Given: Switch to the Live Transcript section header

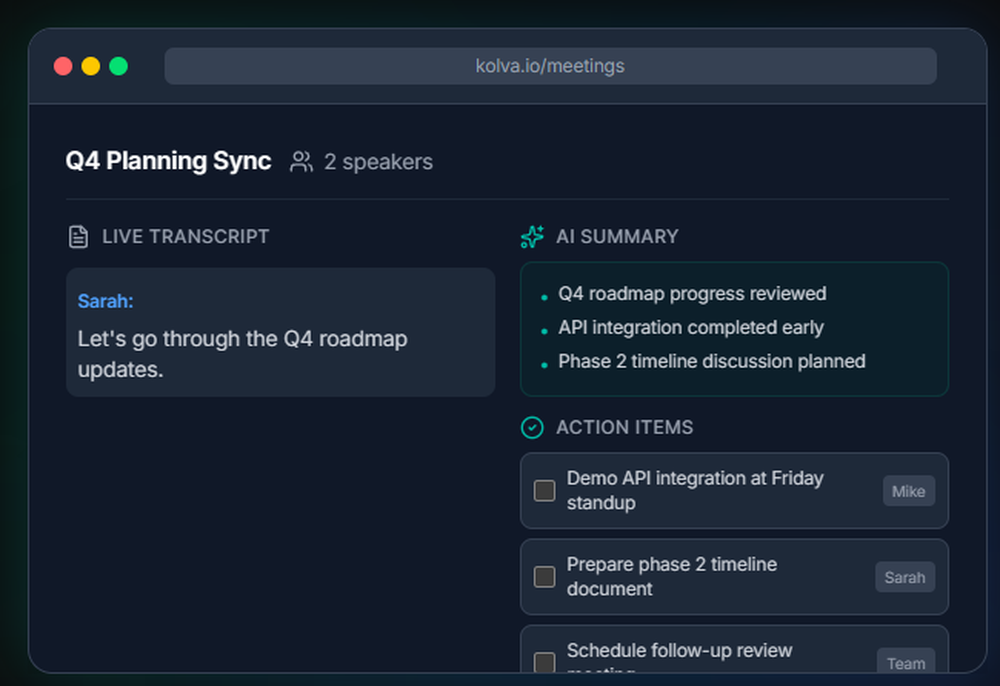Looking at the screenshot, I should (185, 236).
